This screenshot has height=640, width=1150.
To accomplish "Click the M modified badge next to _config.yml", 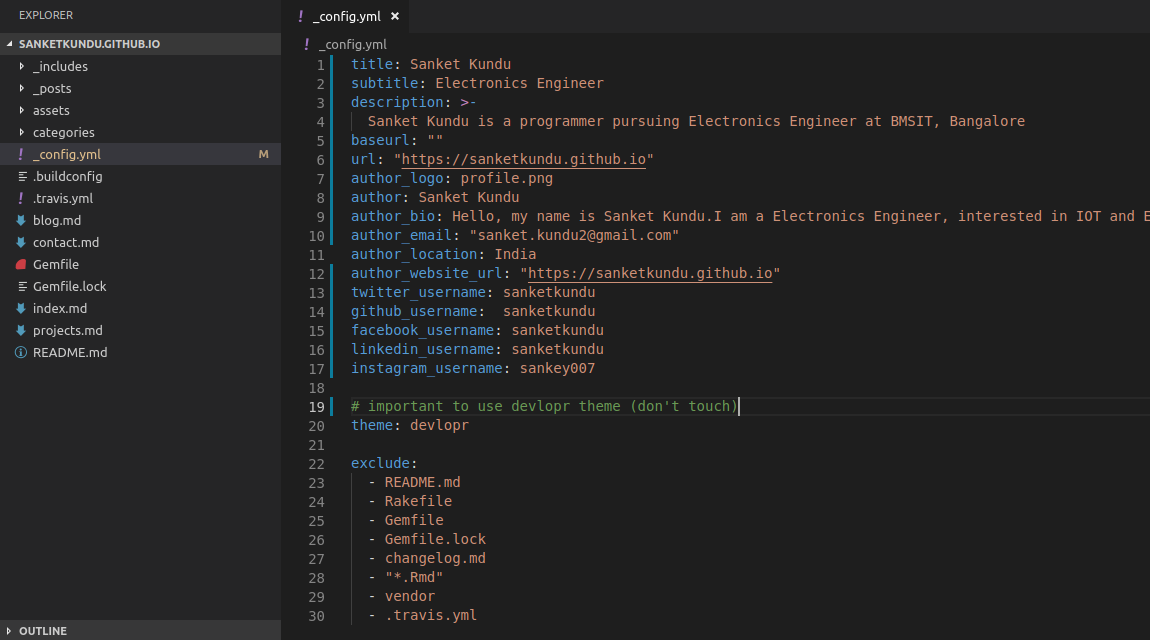I will point(263,154).
